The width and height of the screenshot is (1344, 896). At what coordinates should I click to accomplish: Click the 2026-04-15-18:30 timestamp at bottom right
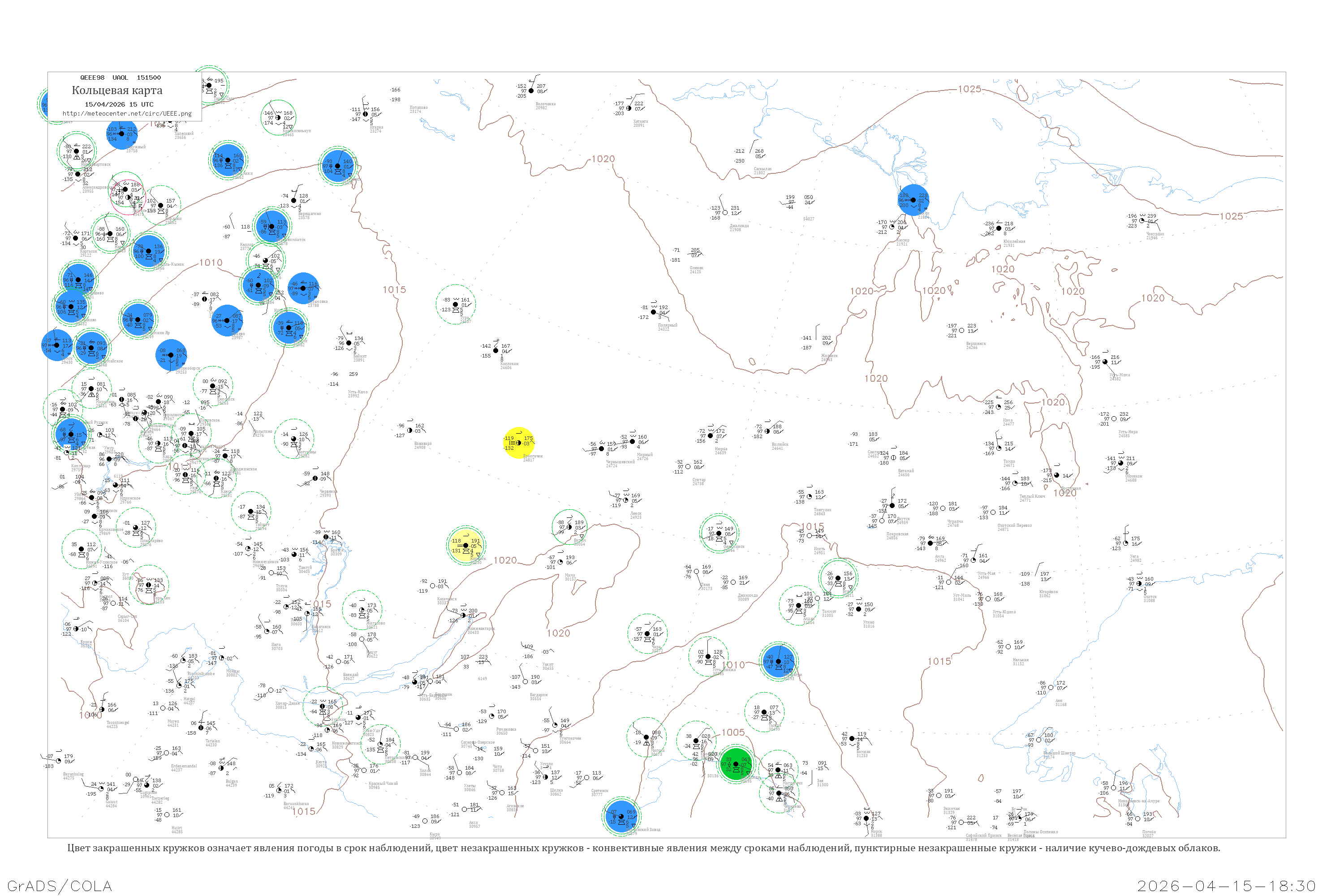tap(1226, 886)
